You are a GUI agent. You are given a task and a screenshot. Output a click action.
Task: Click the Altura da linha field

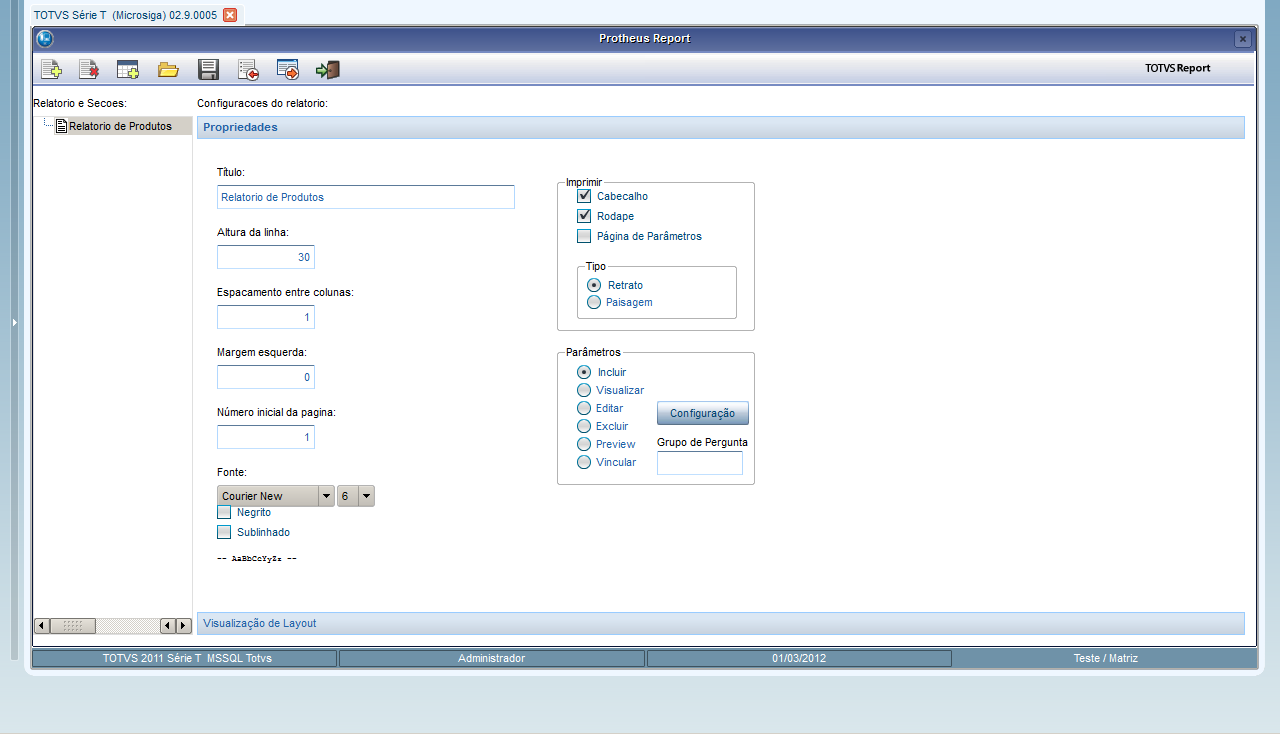(x=266, y=257)
